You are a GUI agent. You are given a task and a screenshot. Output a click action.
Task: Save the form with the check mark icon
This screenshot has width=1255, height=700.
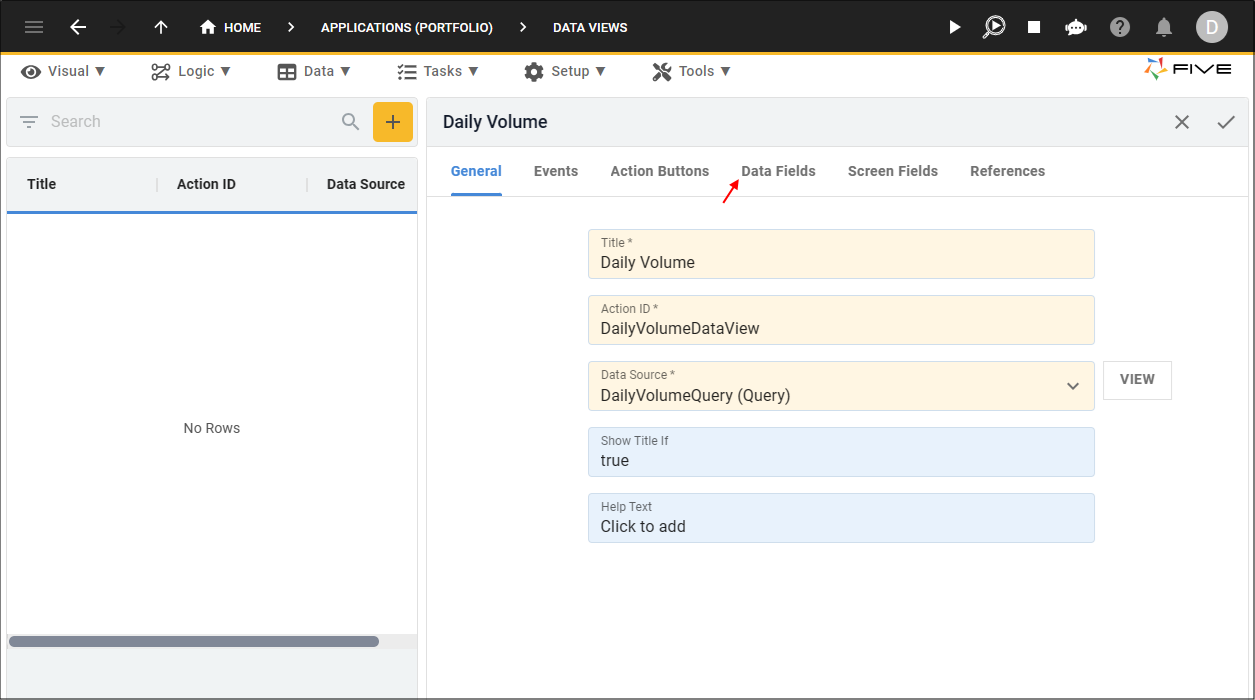[x=1226, y=122]
